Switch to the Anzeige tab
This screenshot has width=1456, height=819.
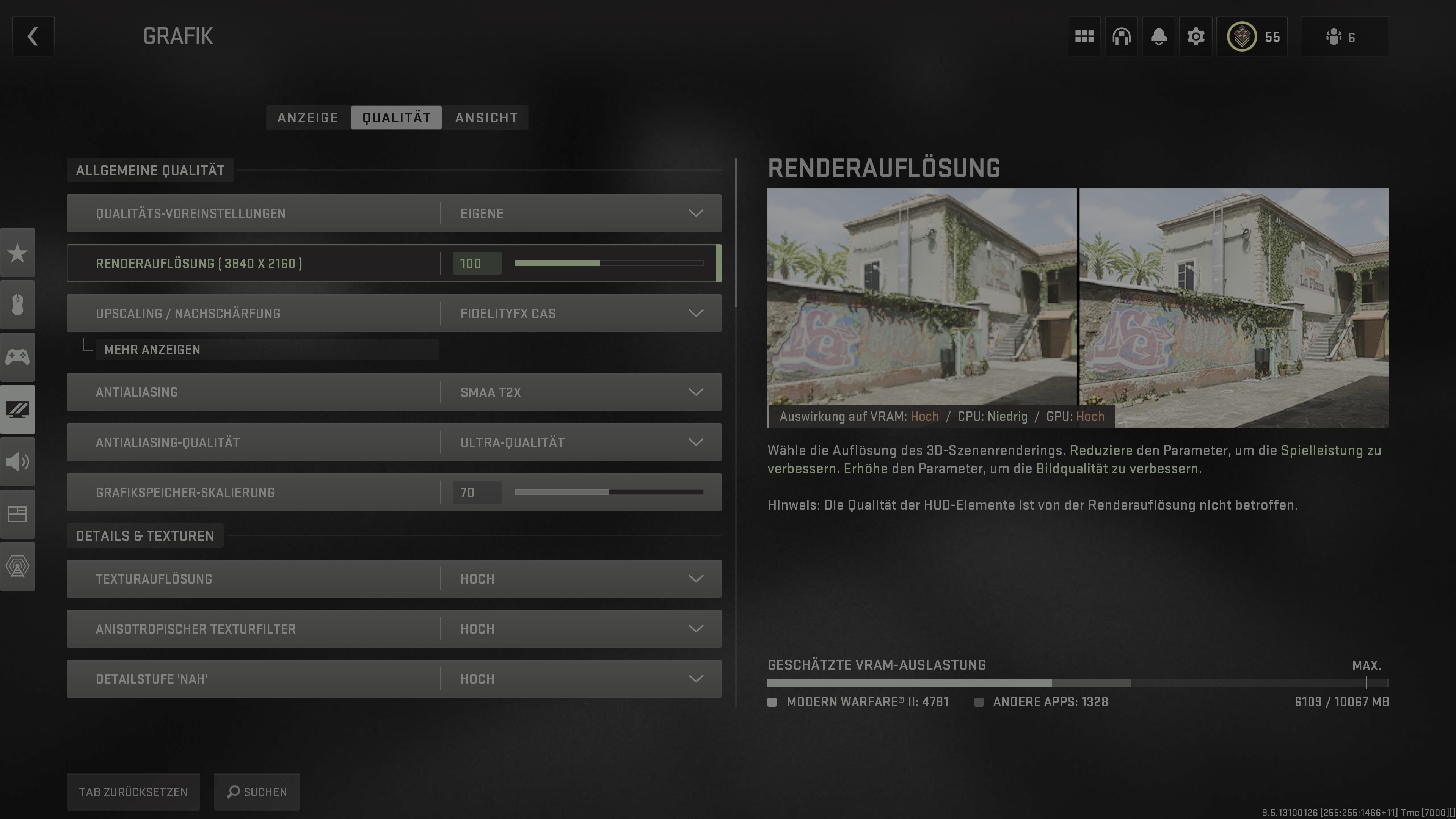(308, 118)
